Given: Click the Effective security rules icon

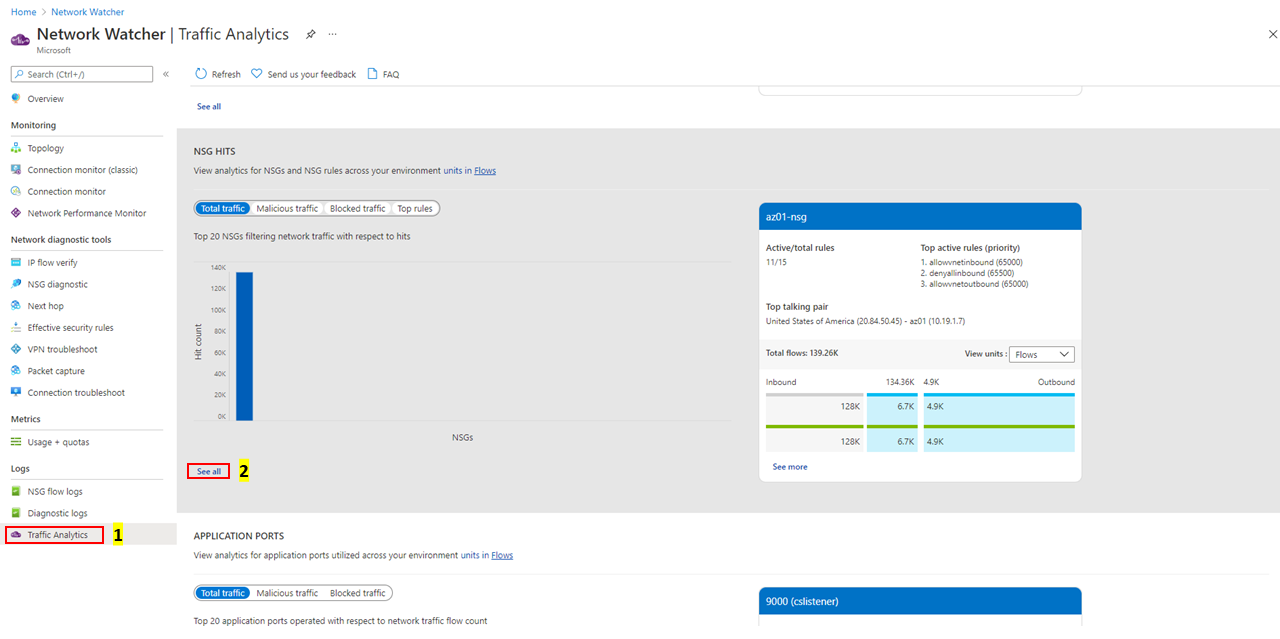Looking at the screenshot, I should 16,328.
